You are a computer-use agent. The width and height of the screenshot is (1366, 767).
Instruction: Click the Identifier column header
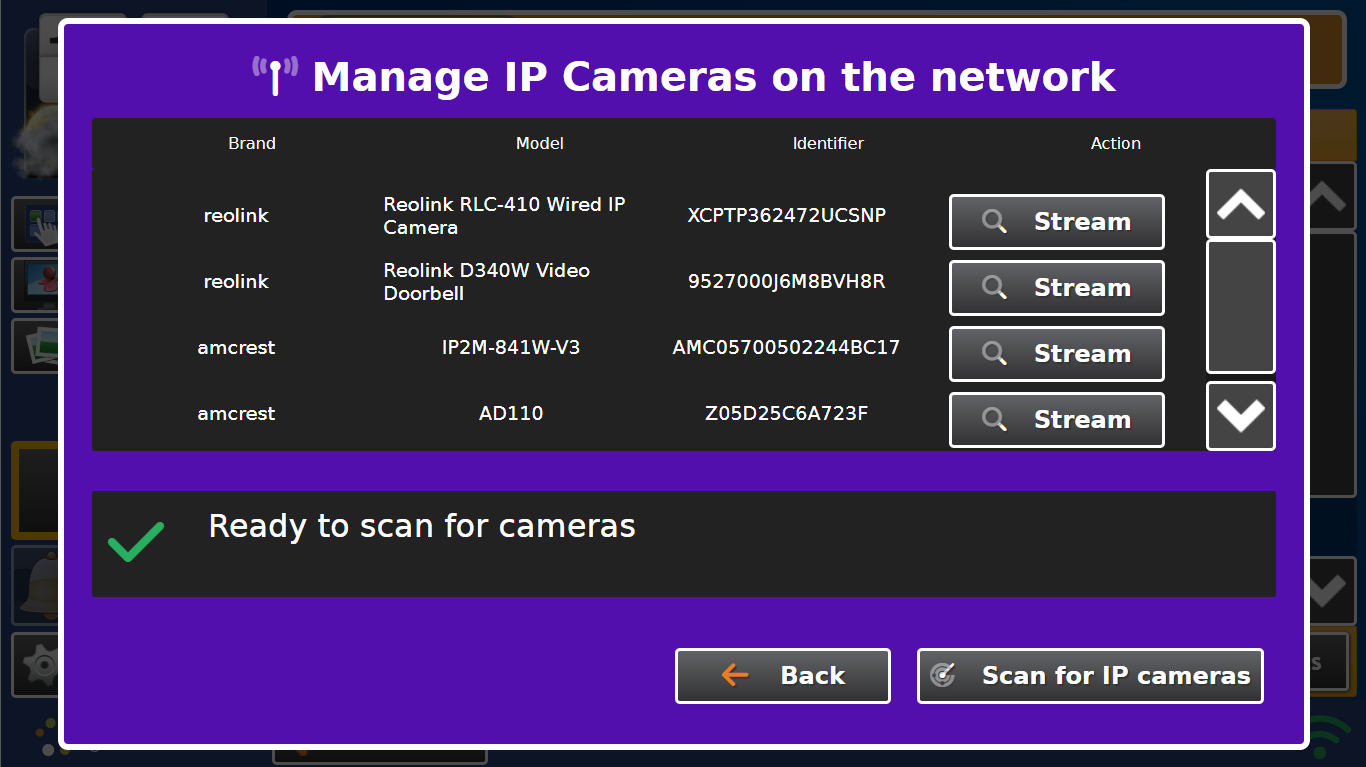828,144
